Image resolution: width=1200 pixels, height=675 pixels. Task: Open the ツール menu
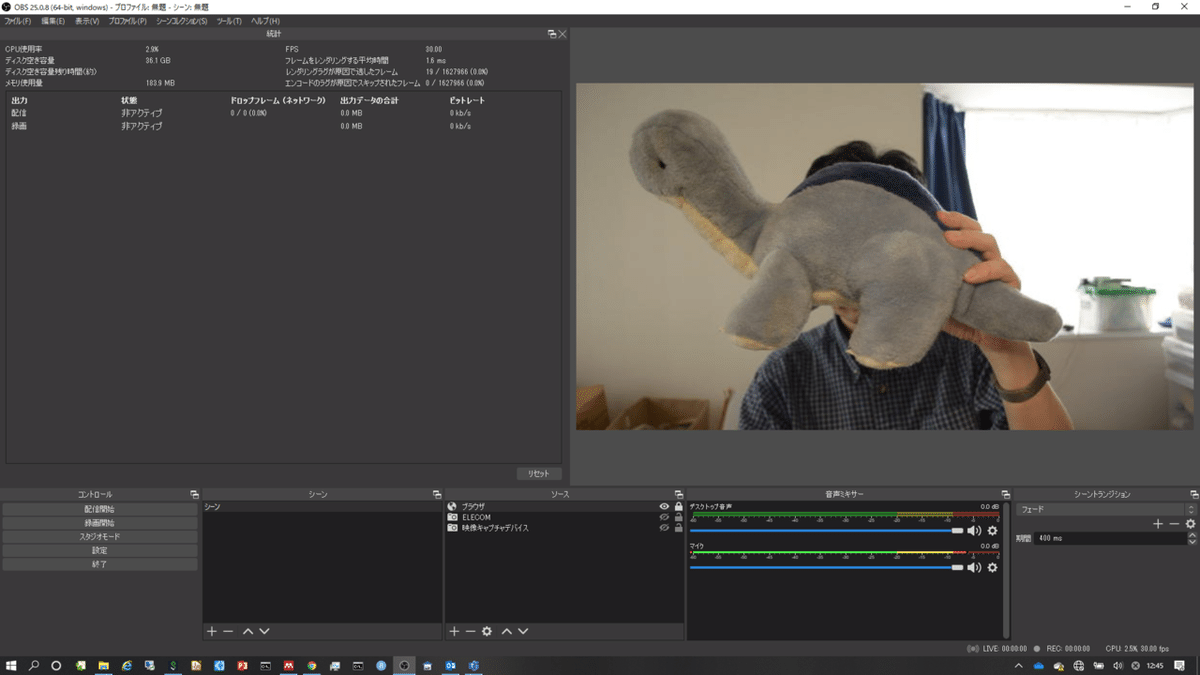coord(229,21)
